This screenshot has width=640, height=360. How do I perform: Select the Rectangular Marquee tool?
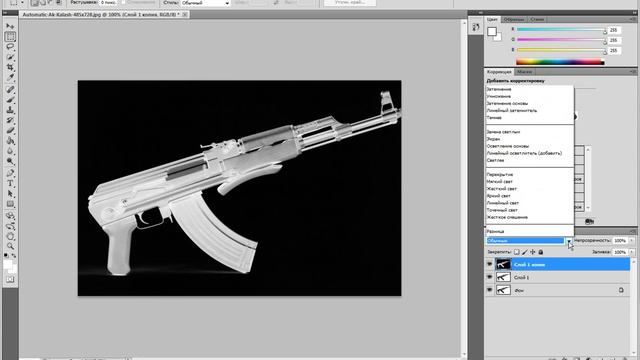point(10,37)
